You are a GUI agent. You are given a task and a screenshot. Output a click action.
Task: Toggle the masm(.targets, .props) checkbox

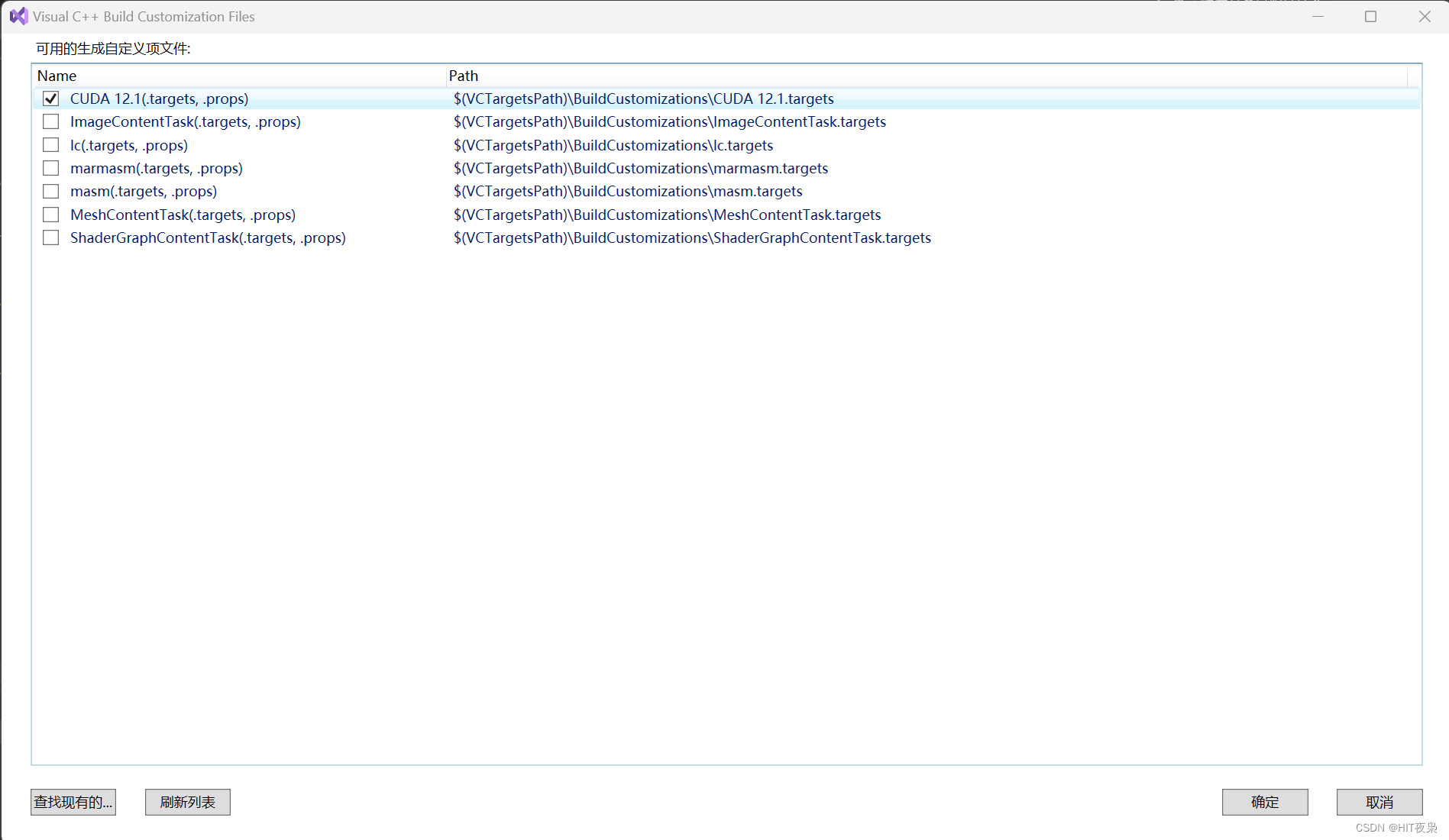point(51,191)
